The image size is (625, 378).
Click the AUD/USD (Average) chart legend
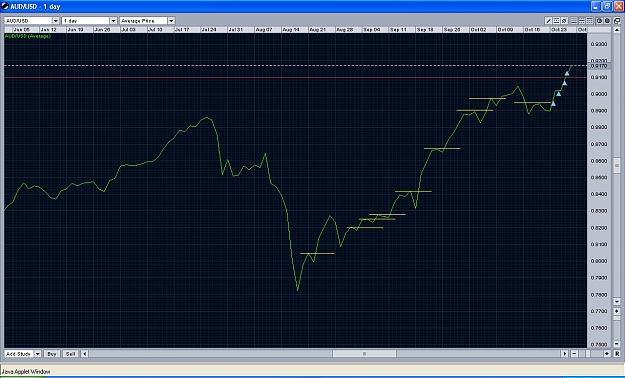(28, 36)
